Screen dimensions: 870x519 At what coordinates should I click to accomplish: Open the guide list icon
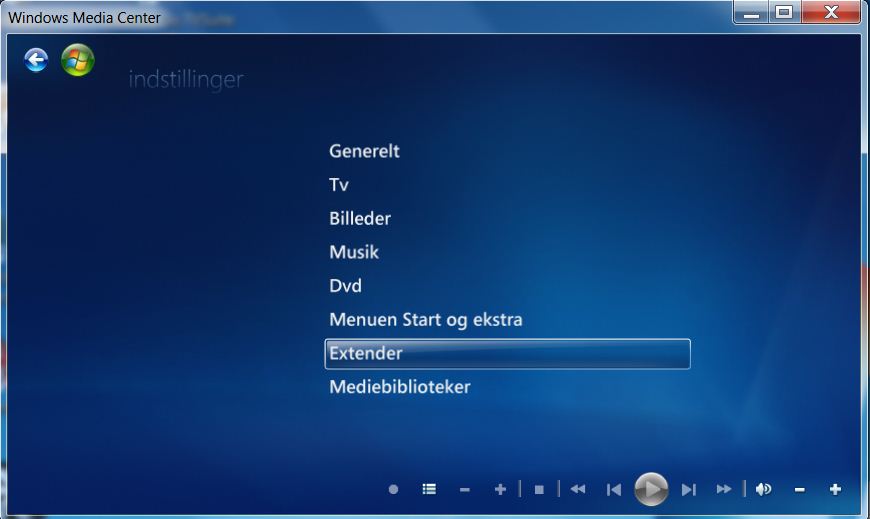tap(429, 489)
